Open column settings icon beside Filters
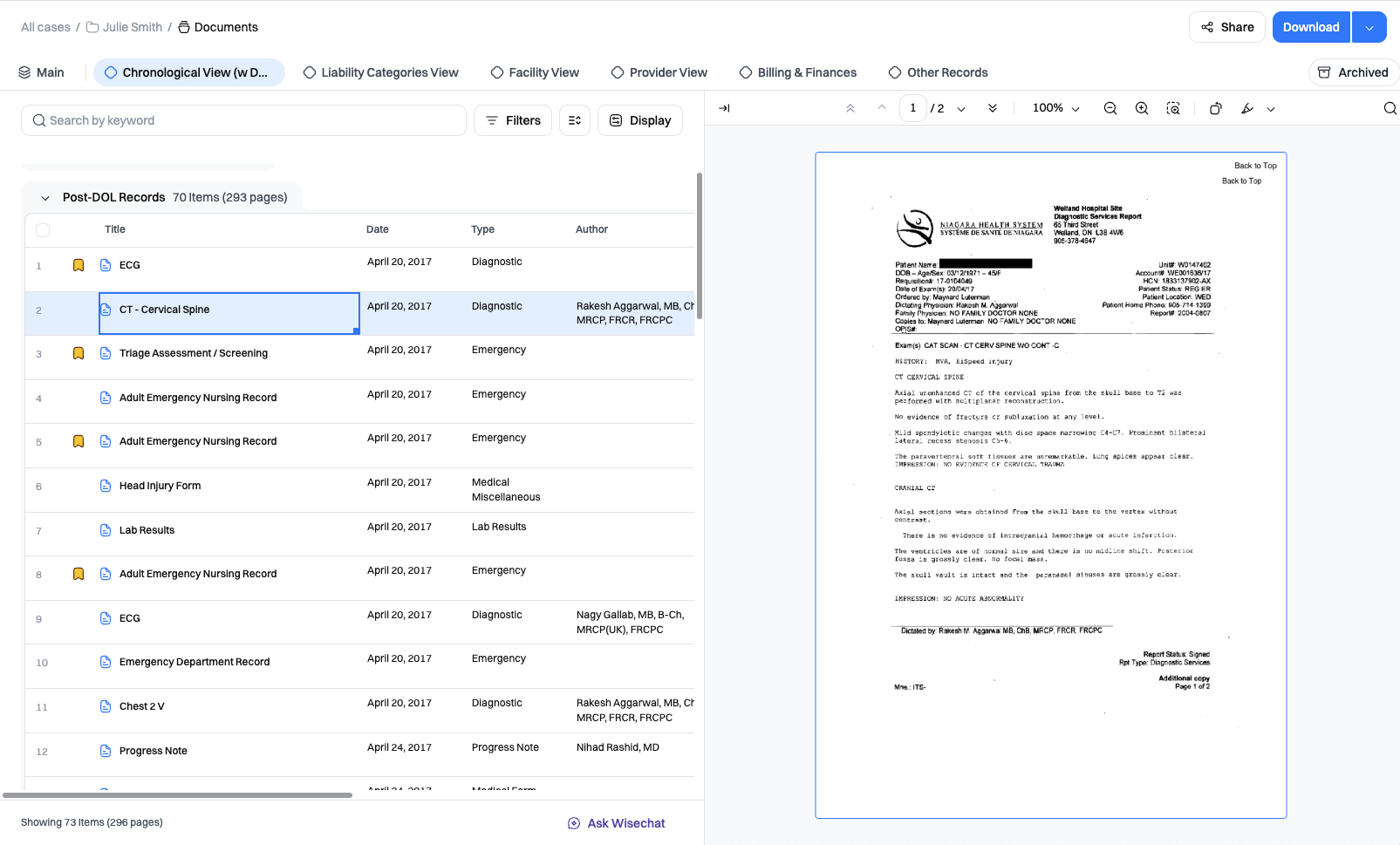 coord(575,120)
